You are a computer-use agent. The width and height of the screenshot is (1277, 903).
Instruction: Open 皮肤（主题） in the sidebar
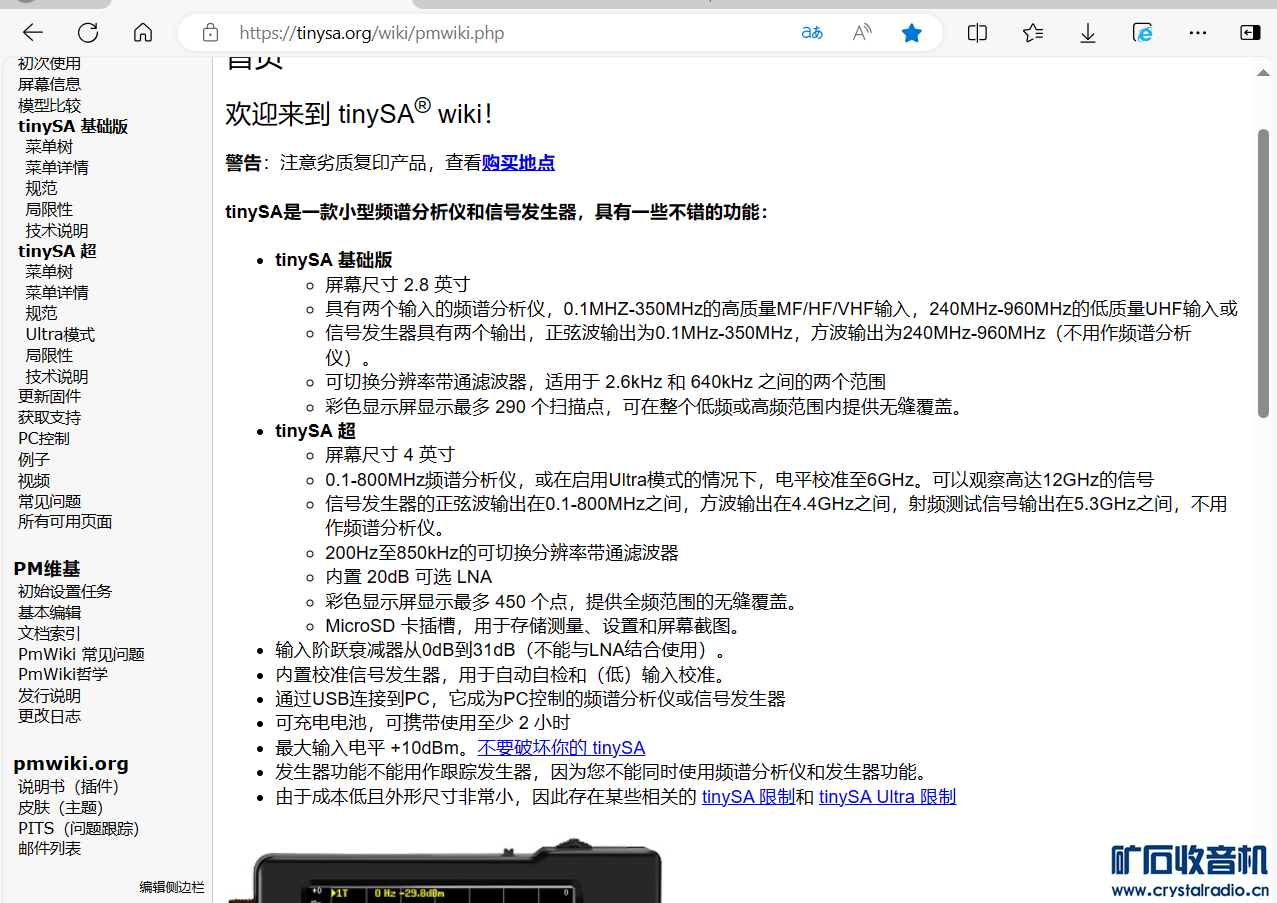click(60, 808)
